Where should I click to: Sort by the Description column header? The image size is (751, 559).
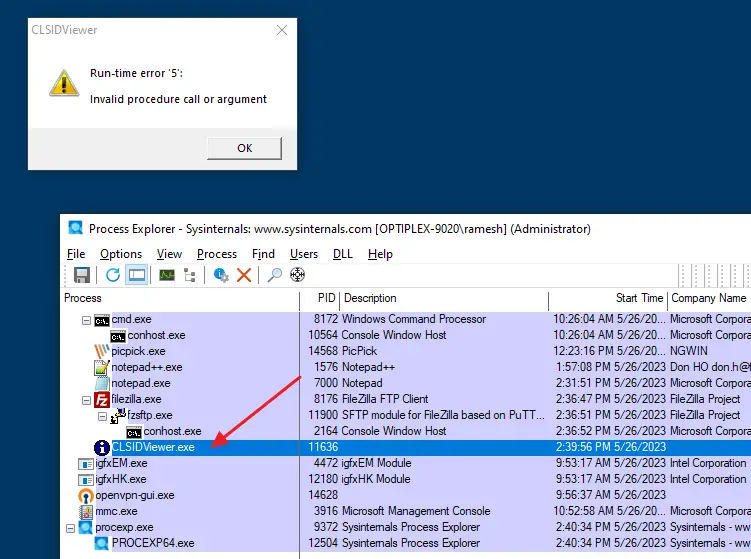pos(444,298)
